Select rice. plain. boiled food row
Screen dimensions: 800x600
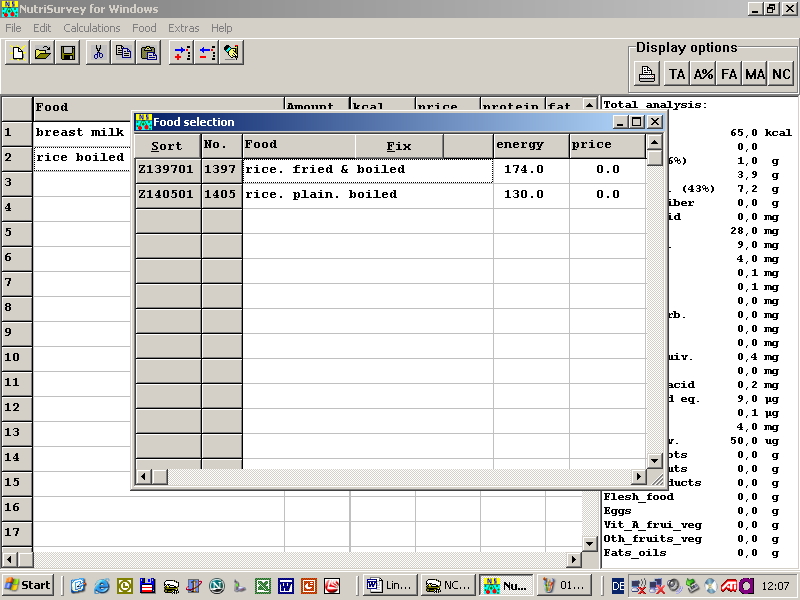(321, 195)
